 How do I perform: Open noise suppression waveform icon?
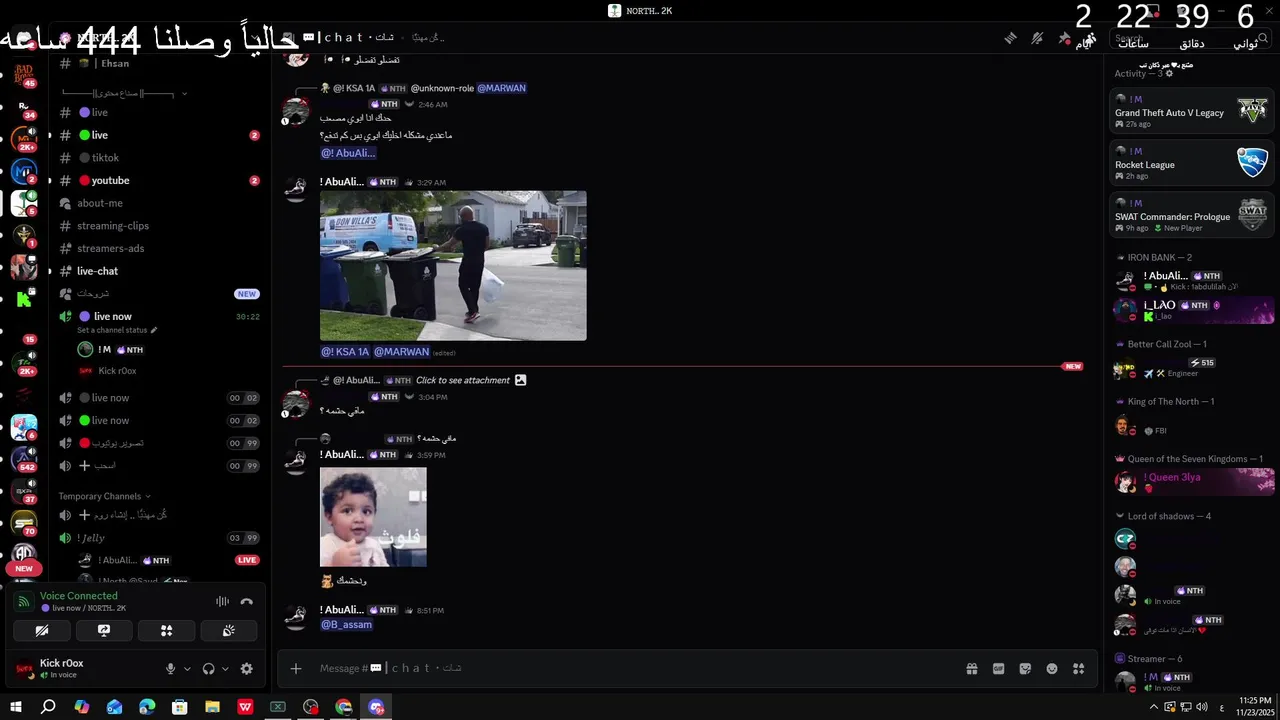click(222, 602)
